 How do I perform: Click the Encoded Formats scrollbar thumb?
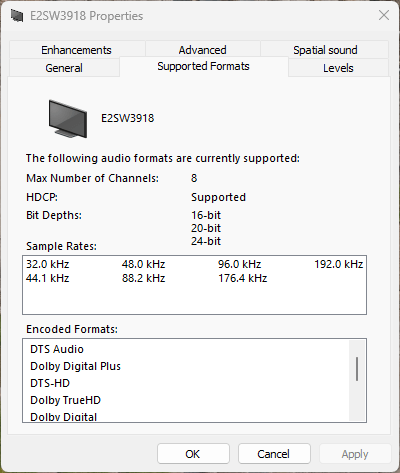pos(357,369)
